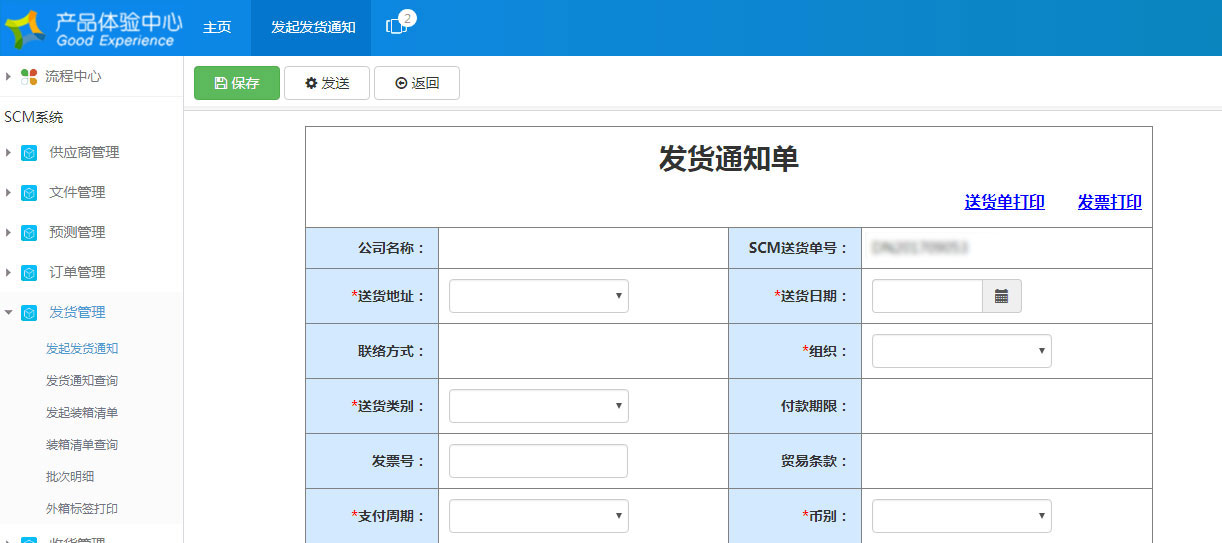
Task: Click the 发送 button
Action: click(x=327, y=83)
